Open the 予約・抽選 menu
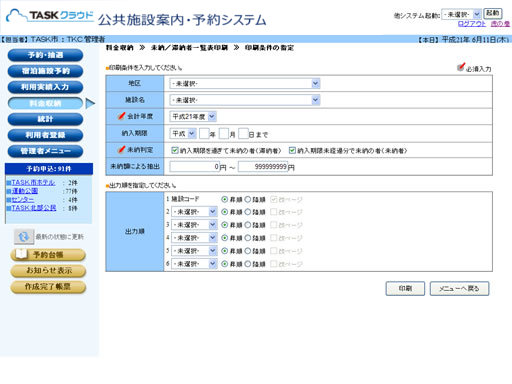The width and height of the screenshot is (512, 384). [x=45, y=55]
